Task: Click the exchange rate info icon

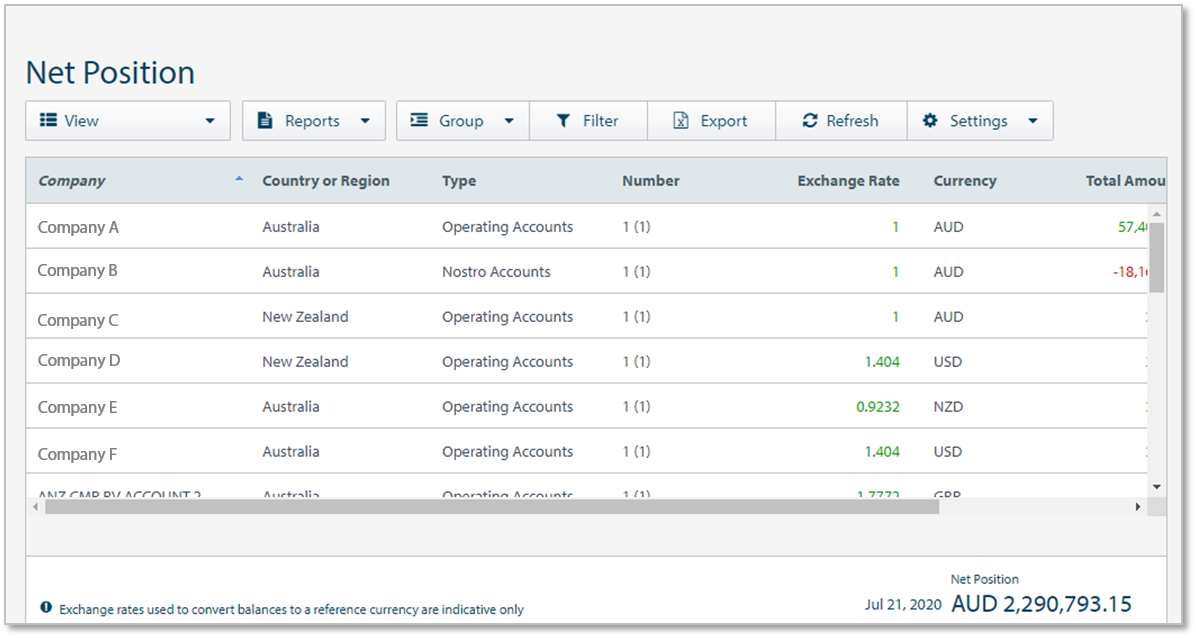Action: pyautogui.click(x=46, y=608)
